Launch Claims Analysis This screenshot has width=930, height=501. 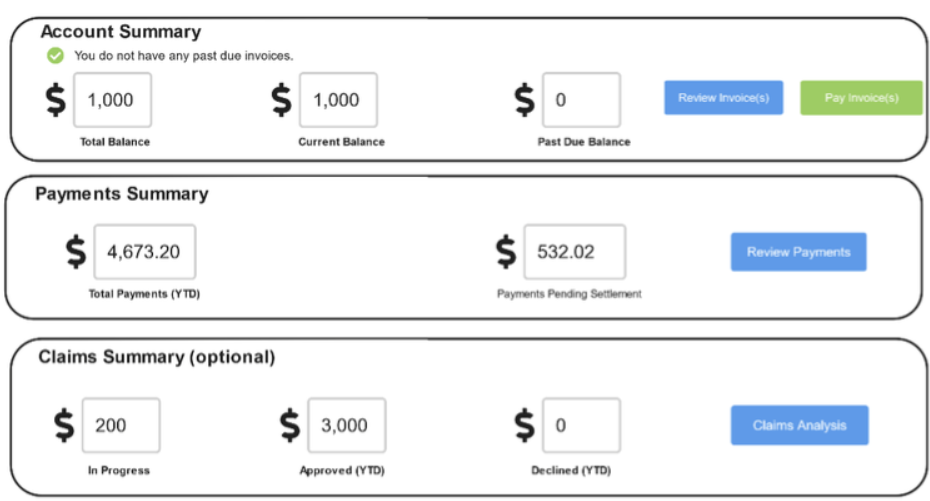(800, 425)
